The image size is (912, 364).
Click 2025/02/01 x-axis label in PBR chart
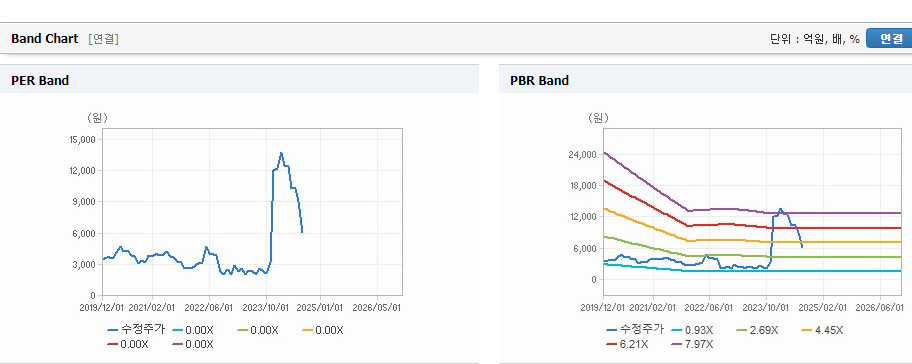tap(824, 308)
